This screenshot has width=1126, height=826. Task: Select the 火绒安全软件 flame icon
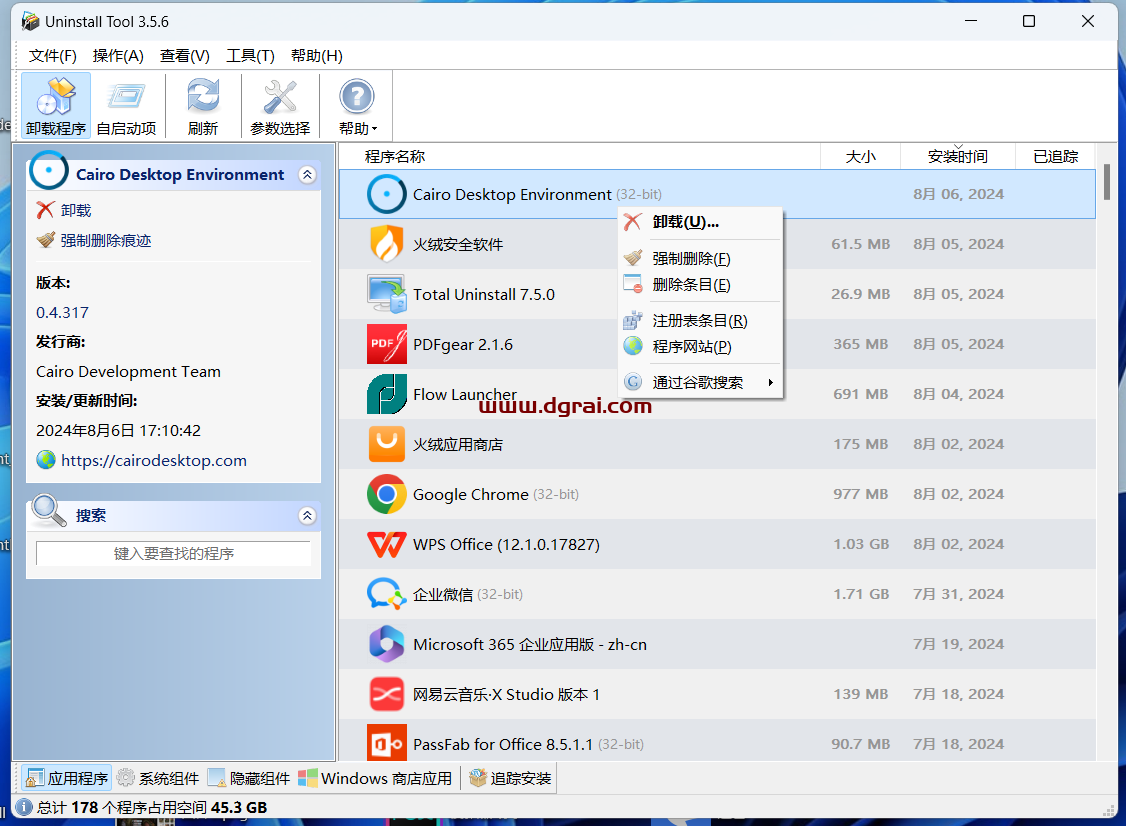(x=386, y=244)
